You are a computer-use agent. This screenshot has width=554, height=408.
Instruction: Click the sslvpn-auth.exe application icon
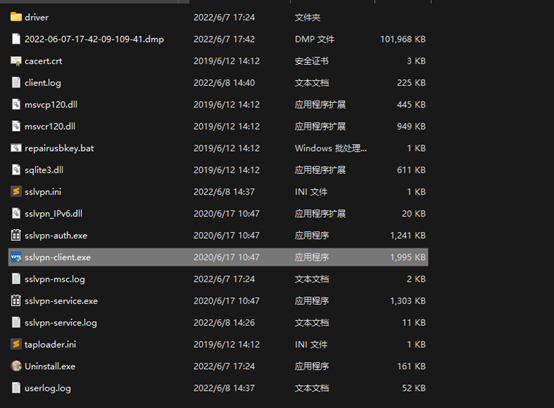click(16, 235)
